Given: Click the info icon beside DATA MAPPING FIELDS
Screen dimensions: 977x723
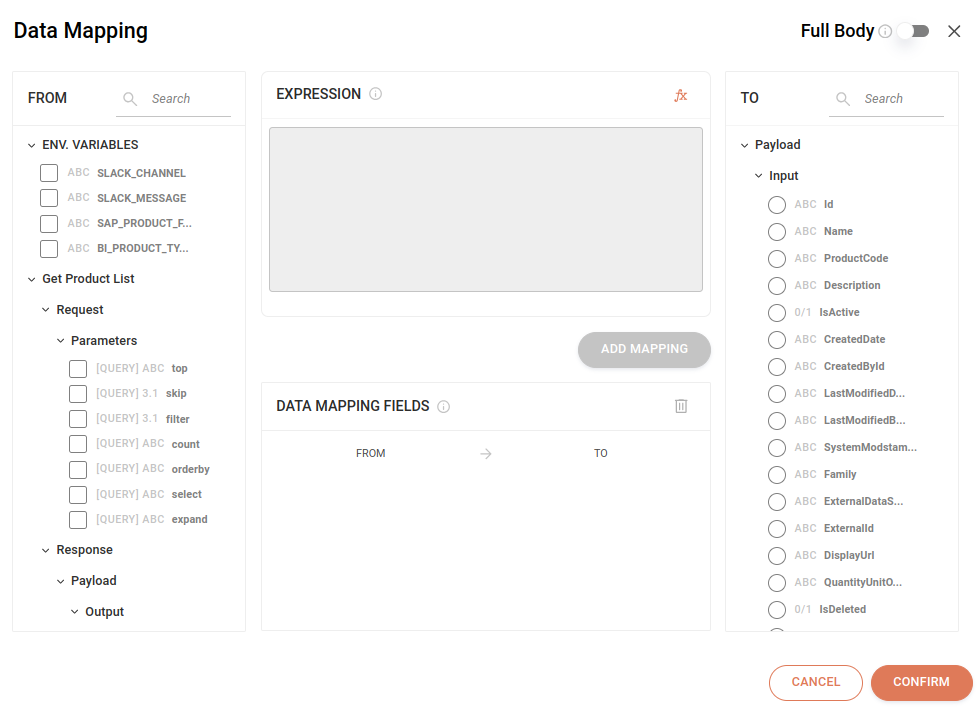Looking at the screenshot, I should coord(444,406).
